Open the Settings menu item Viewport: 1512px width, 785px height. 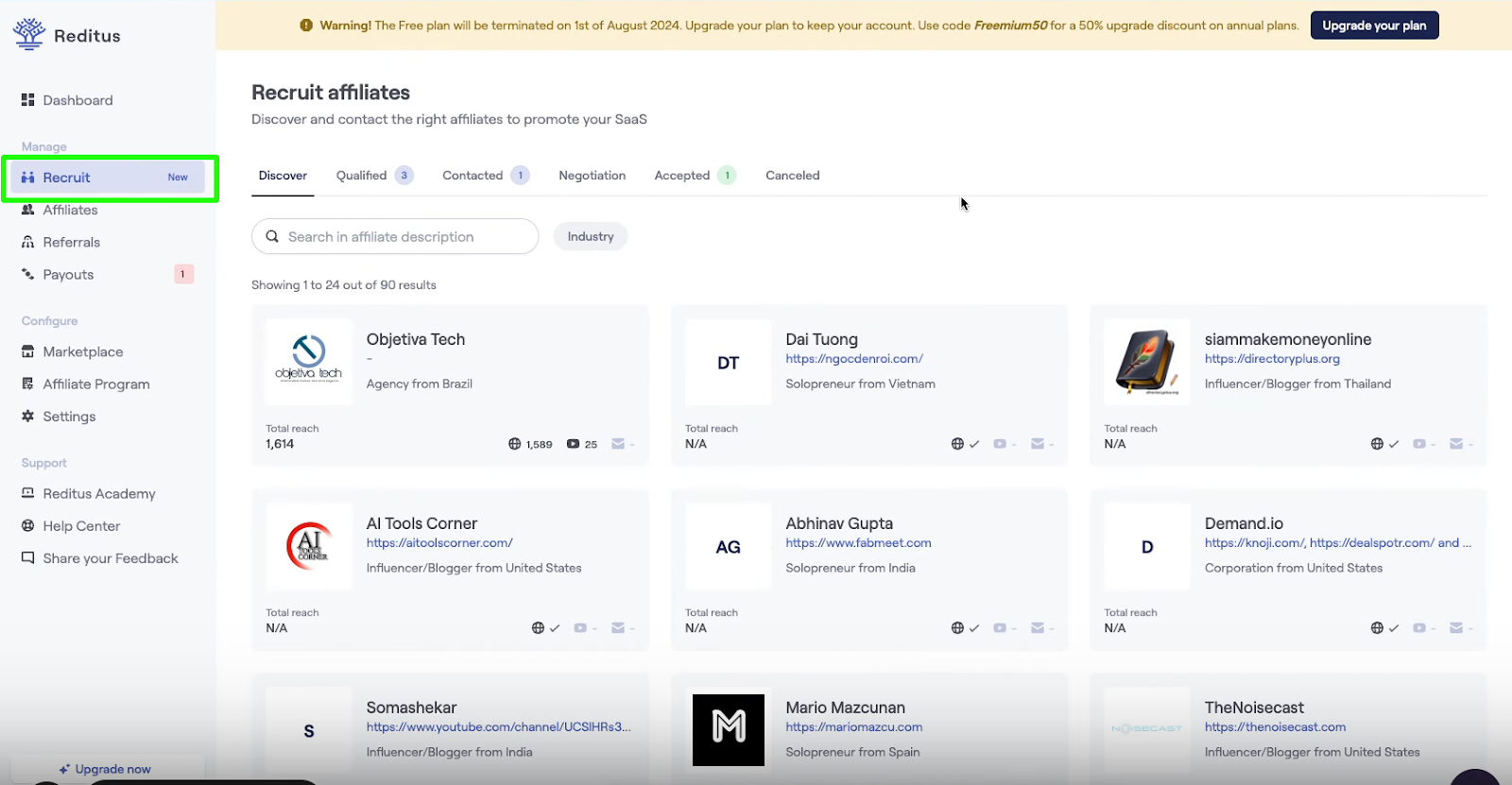(109, 416)
